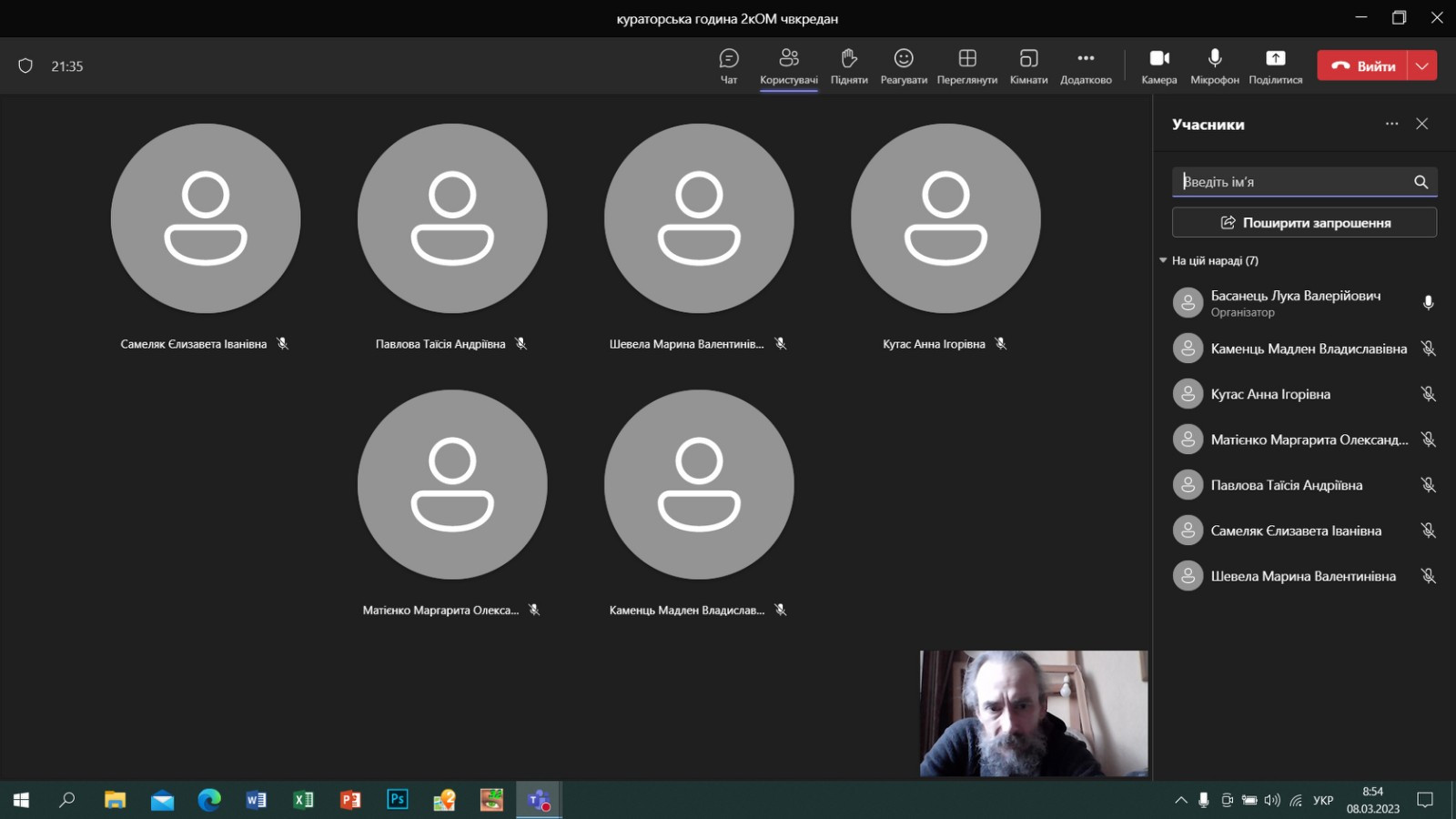Image resolution: width=1456 pixels, height=819 pixels.
Task: Click the Raise hand (Підняти) icon
Action: (848, 59)
